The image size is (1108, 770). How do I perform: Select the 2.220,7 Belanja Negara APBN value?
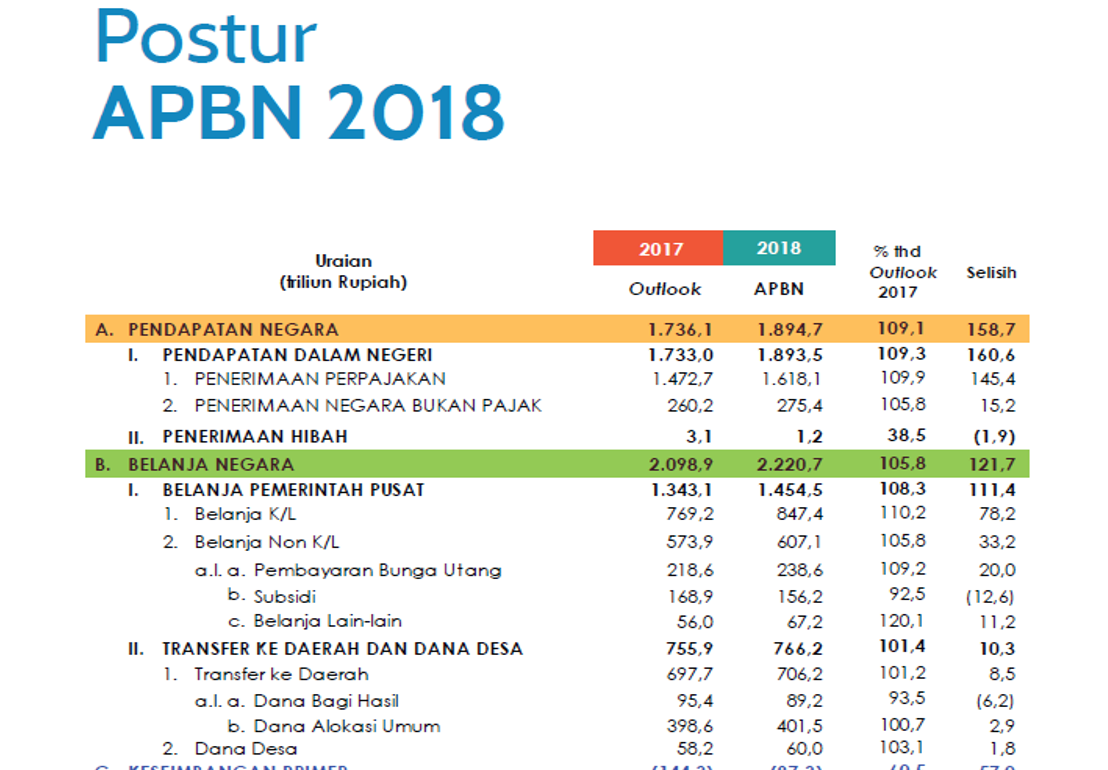[x=789, y=464]
